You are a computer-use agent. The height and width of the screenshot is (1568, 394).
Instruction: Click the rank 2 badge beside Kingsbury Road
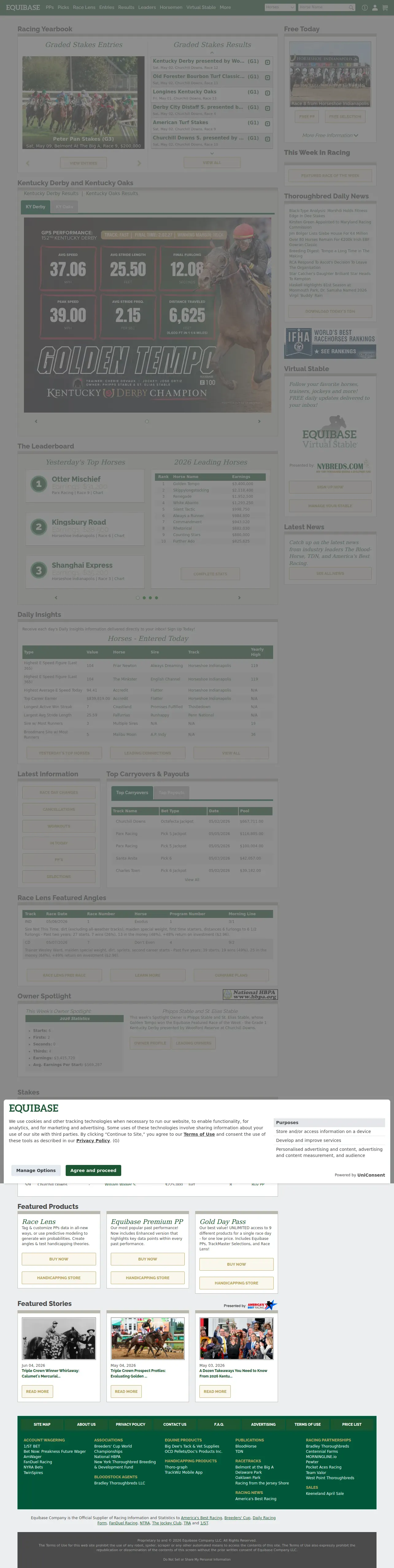[39, 527]
